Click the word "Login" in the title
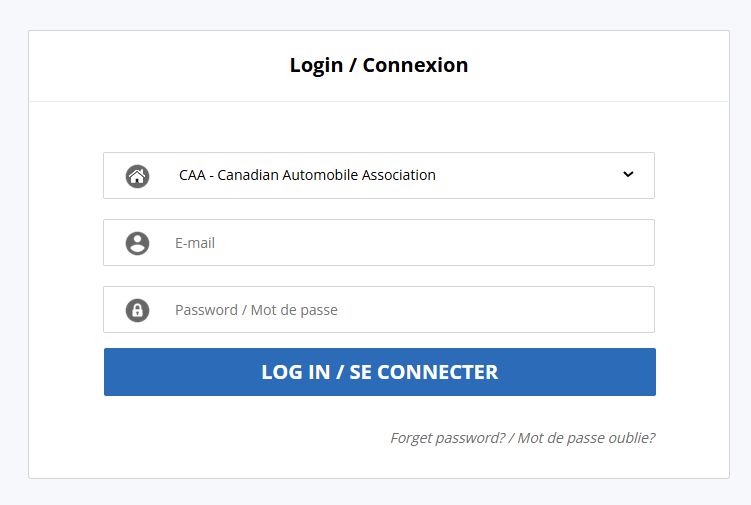The image size is (751, 505). click(316, 66)
